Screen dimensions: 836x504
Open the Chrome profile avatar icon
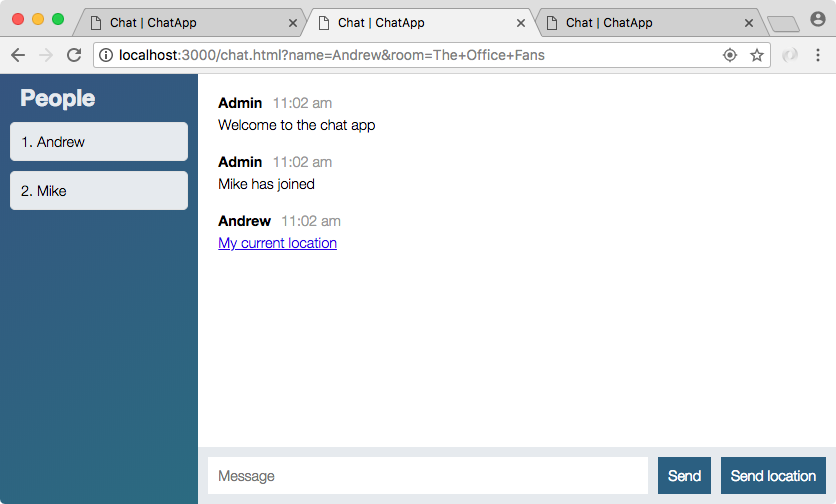tap(818, 19)
